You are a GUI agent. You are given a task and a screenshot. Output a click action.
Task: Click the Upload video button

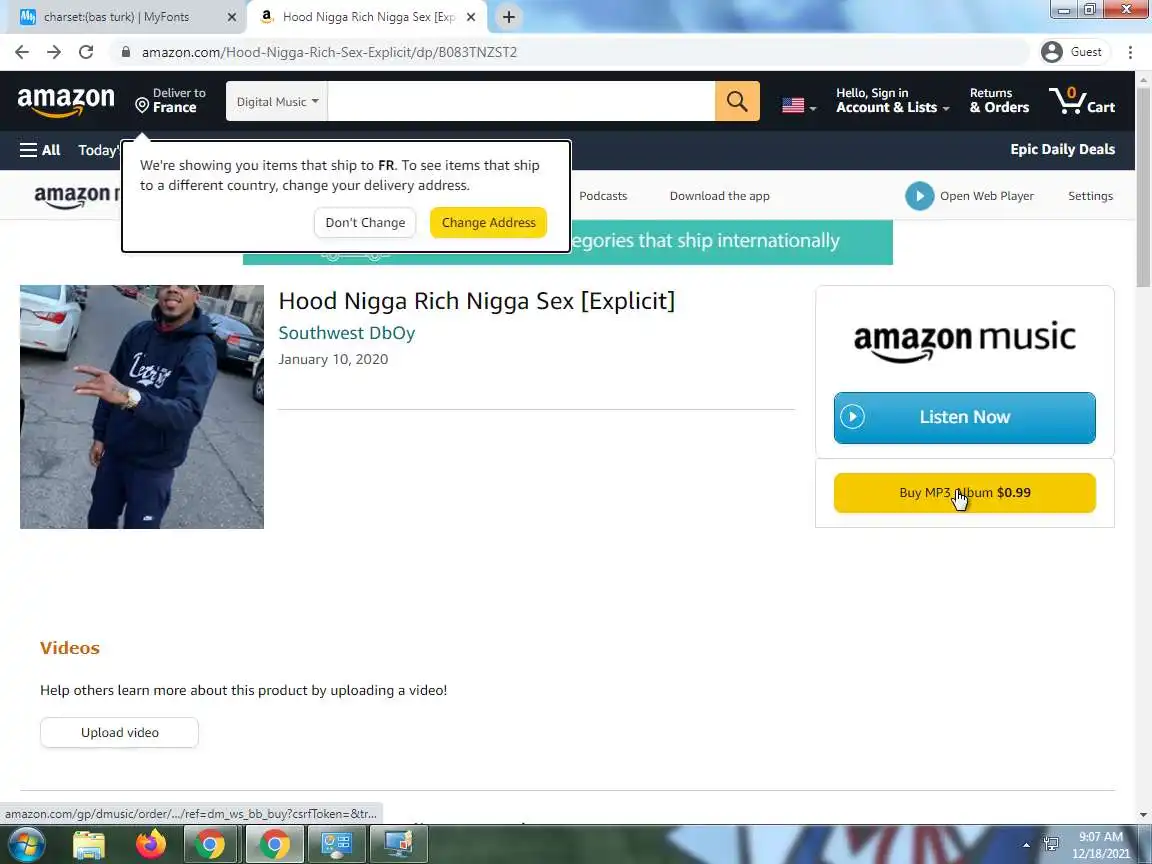119,732
